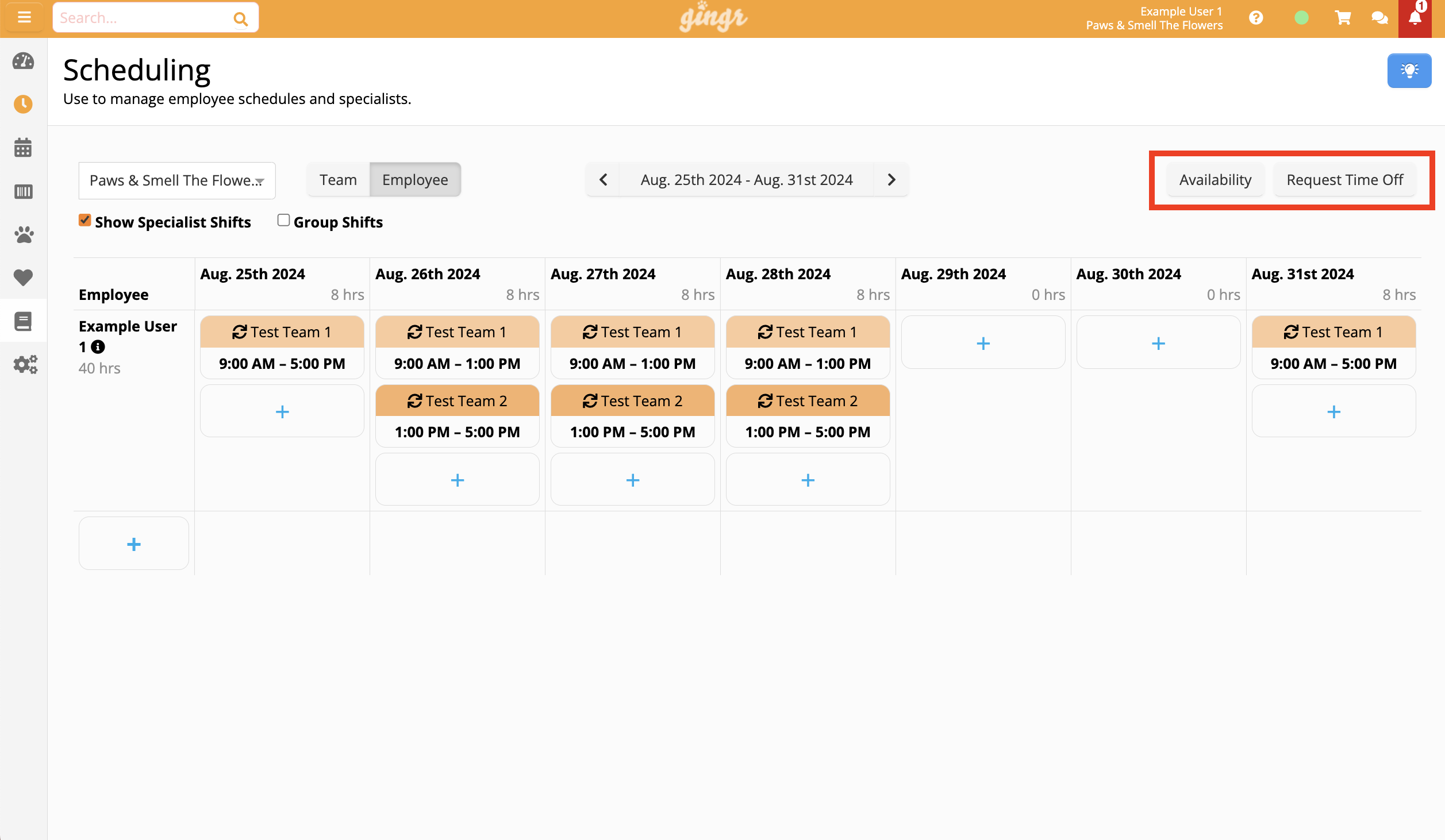Viewport: 1445px width, 840px height.
Task: Open the shopping cart
Action: (x=1343, y=18)
